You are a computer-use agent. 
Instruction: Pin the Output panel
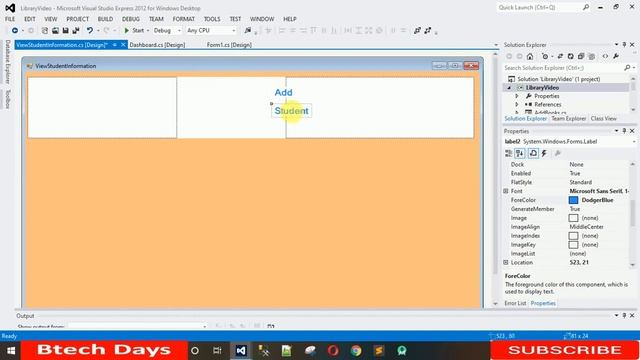point(624,316)
